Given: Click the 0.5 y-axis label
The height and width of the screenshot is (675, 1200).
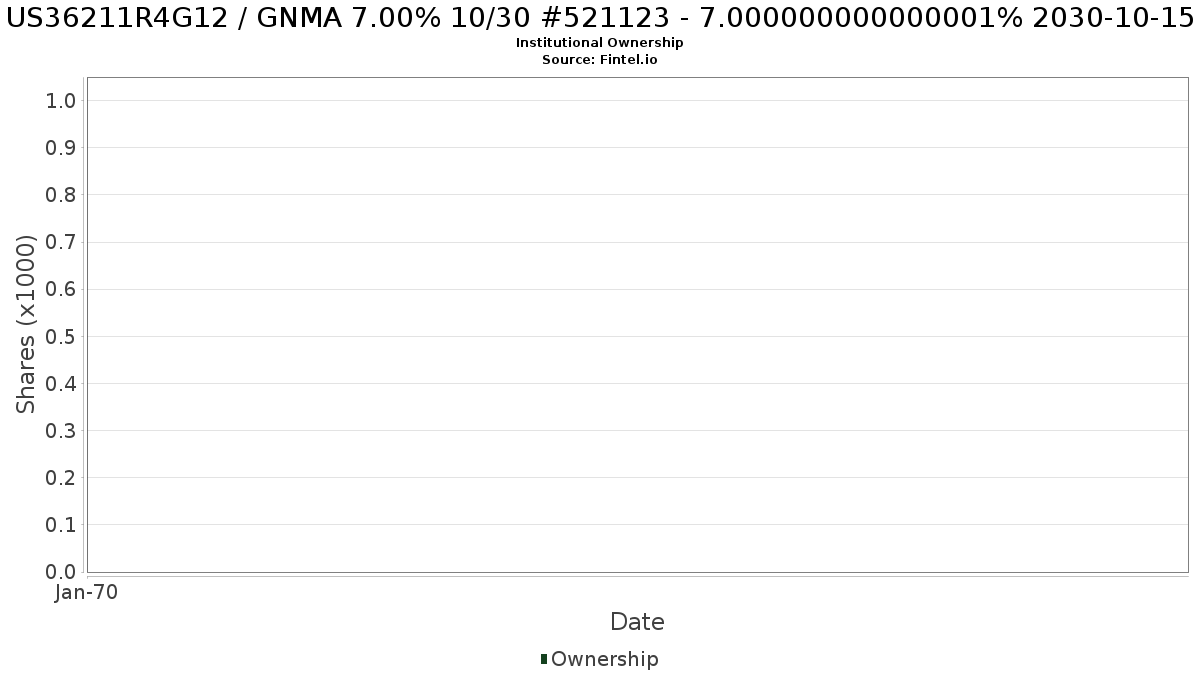Looking at the screenshot, I should [61, 336].
